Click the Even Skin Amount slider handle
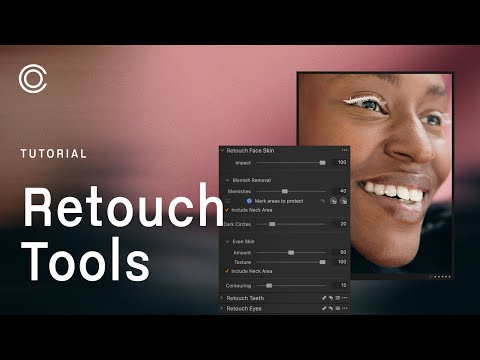 tap(291, 253)
